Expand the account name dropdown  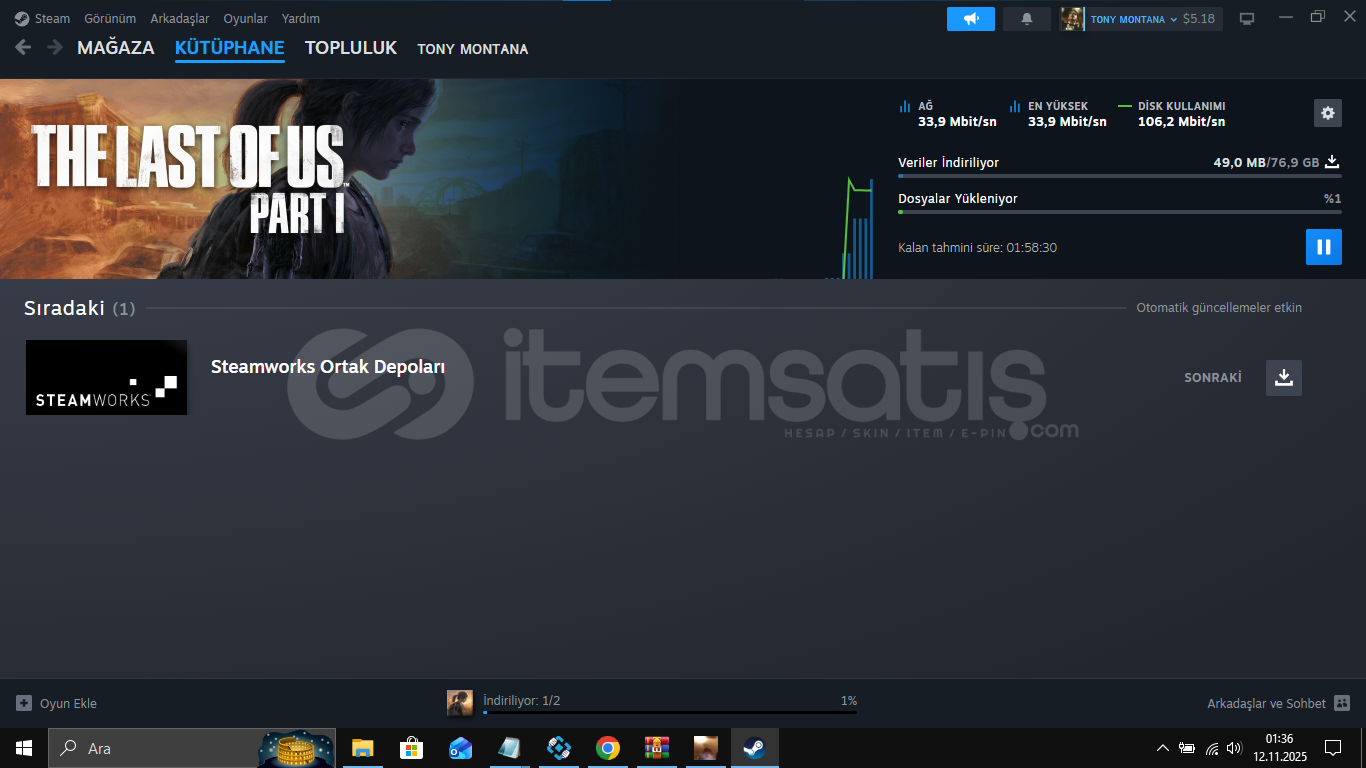tap(1174, 19)
